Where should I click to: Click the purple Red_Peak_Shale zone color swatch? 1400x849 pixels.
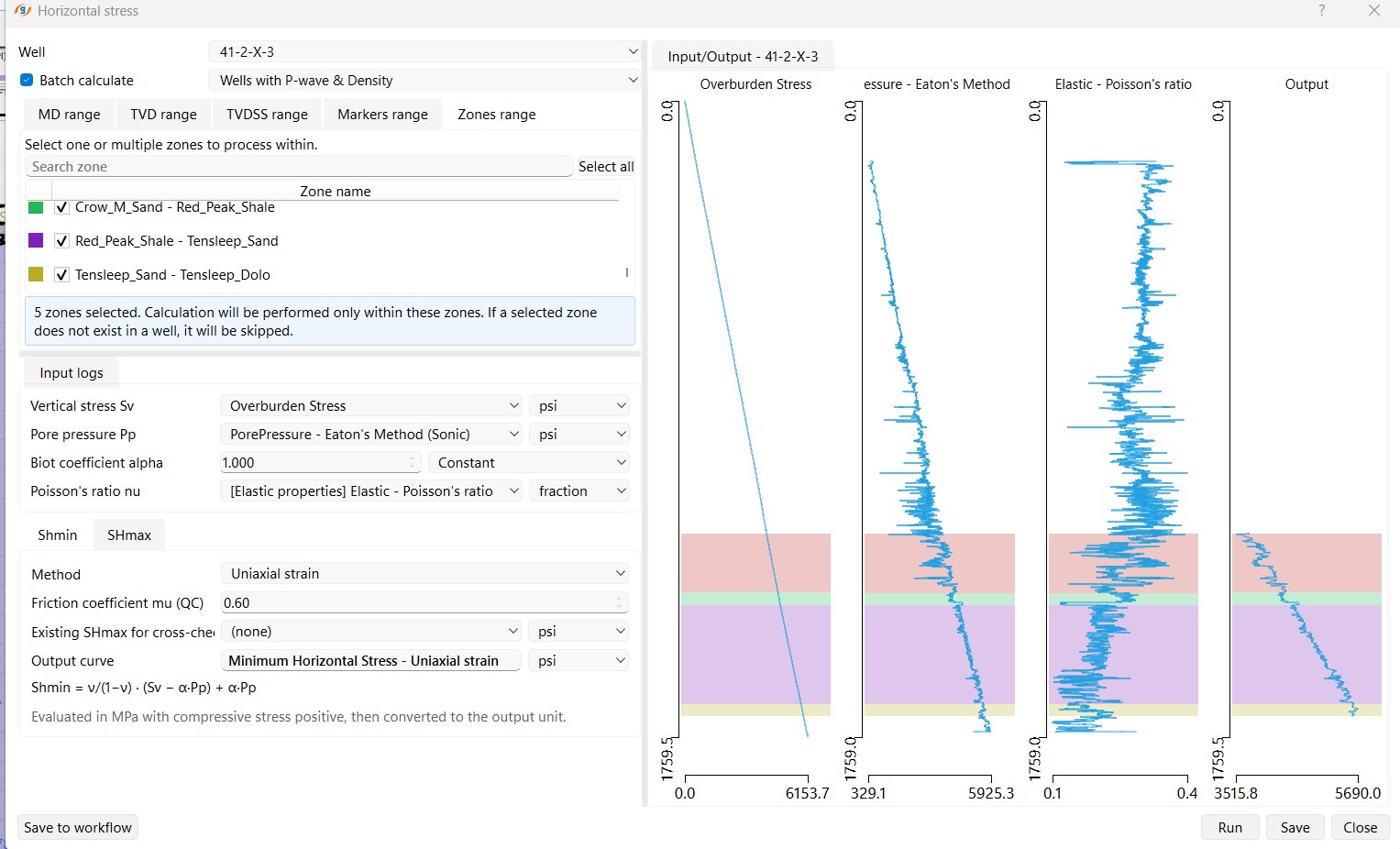tap(36, 240)
